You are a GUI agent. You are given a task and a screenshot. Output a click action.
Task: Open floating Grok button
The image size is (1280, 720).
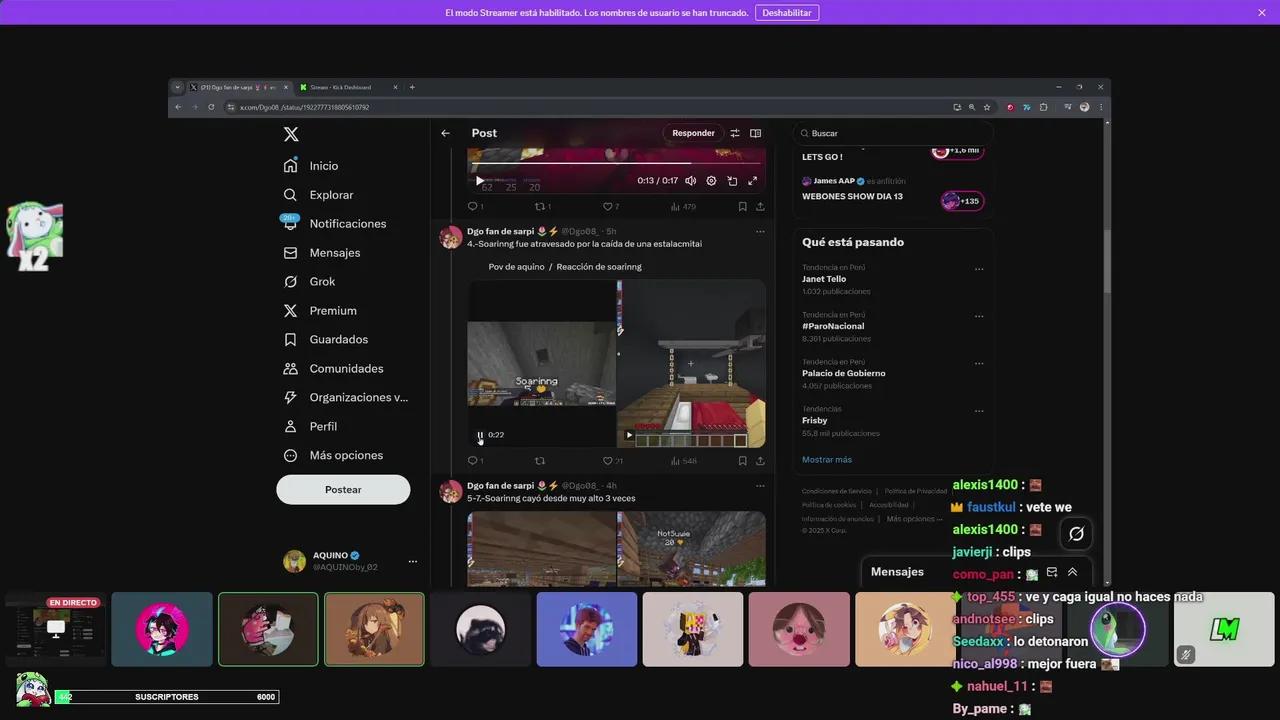(1076, 534)
